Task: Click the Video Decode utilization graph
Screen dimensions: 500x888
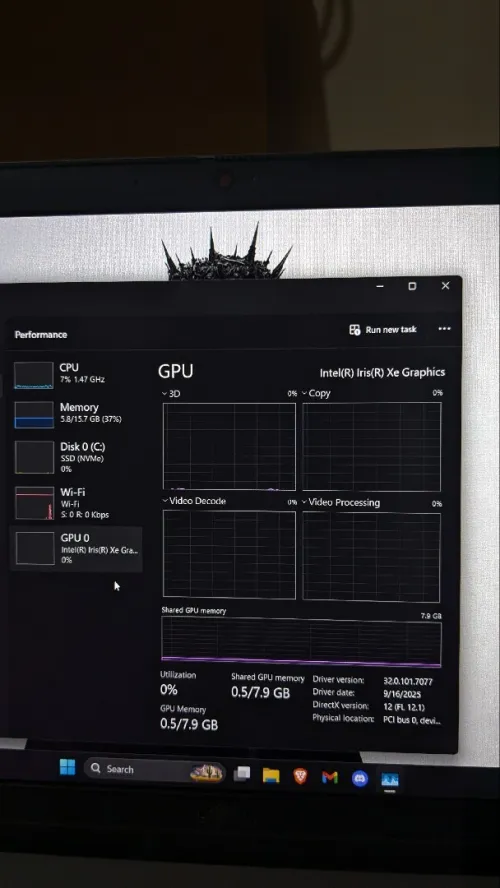Action: point(229,554)
